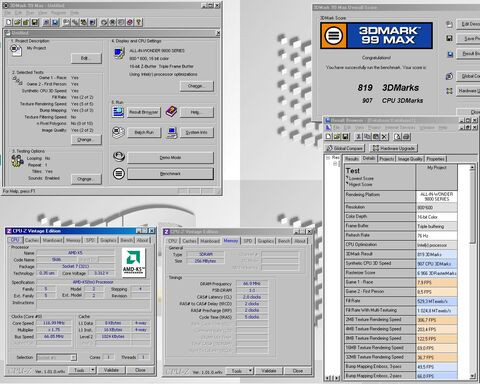Open Tools dropdown in CPU-Z memory window
The width and height of the screenshot is (480, 384).
pyautogui.click(x=250, y=371)
